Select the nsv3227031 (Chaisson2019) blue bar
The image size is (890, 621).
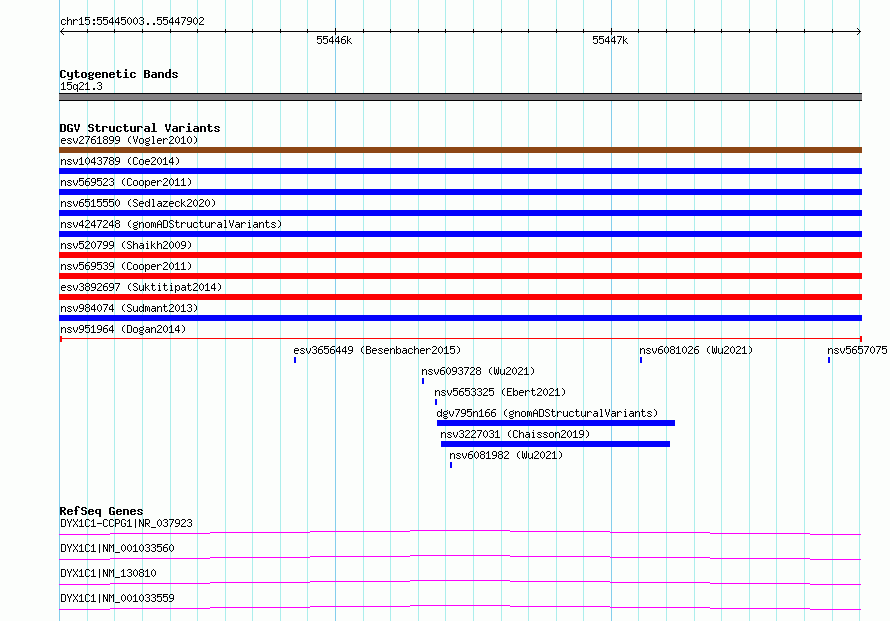pos(555,444)
